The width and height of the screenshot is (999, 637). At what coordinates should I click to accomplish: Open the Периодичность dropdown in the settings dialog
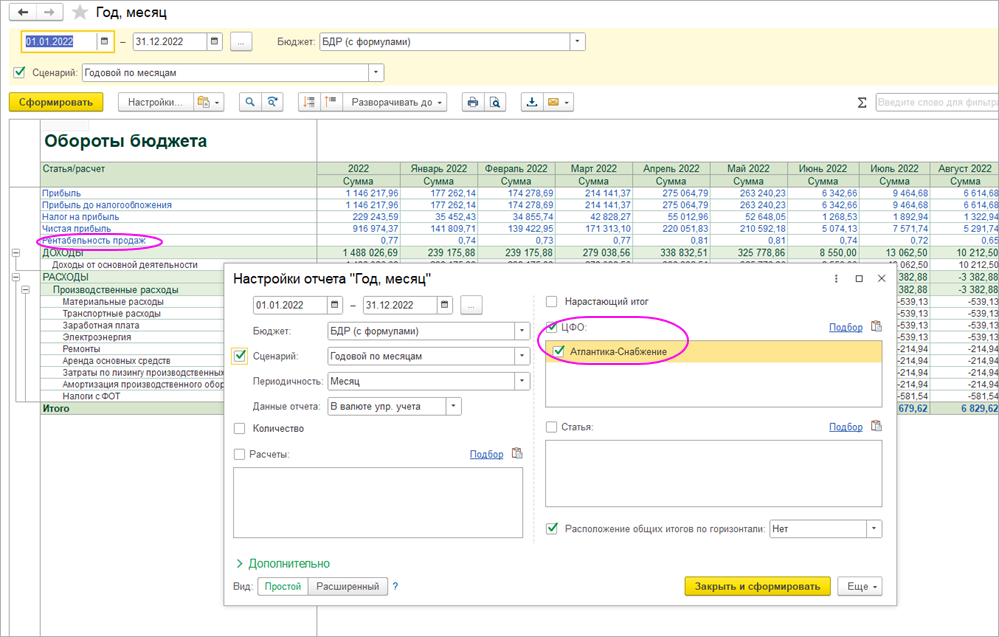coord(521,381)
